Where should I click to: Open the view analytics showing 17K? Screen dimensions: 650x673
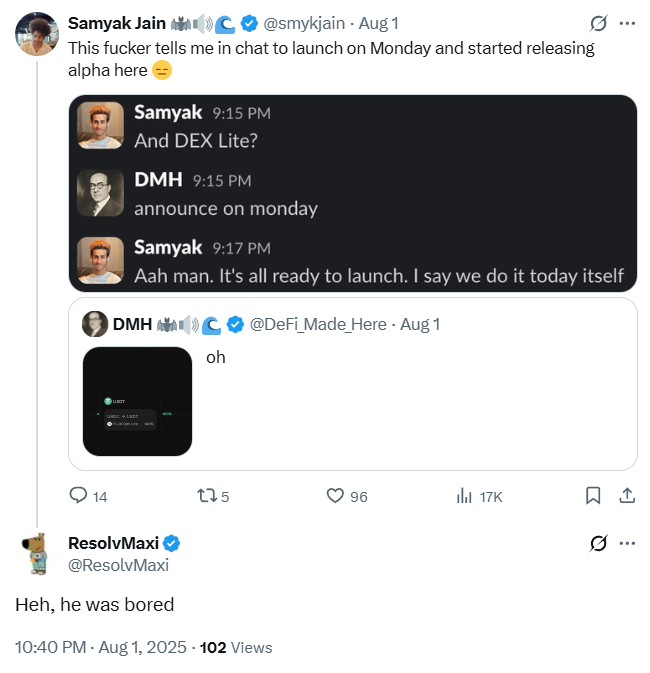pos(465,495)
